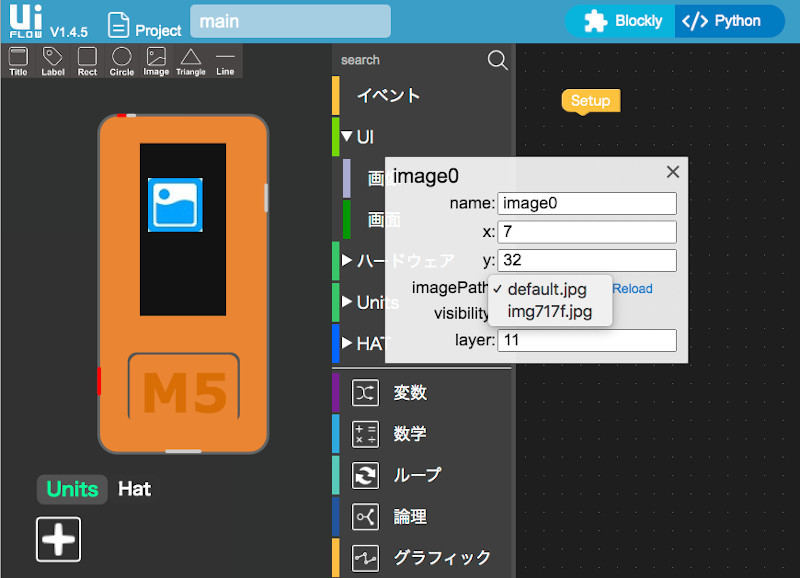Choose default.jpg in the imagePath dropdown

click(547, 289)
